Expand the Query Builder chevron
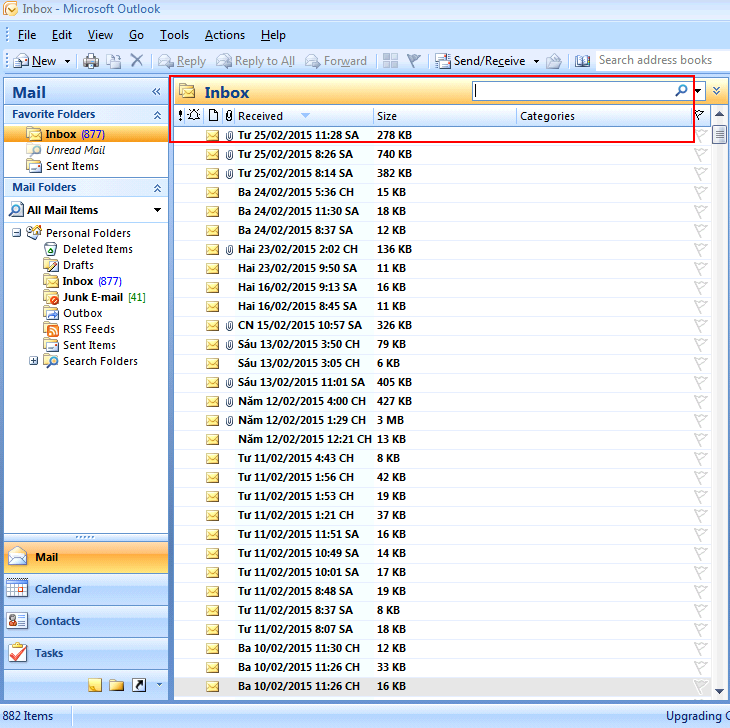This screenshot has height=728, width=730. 716,91
